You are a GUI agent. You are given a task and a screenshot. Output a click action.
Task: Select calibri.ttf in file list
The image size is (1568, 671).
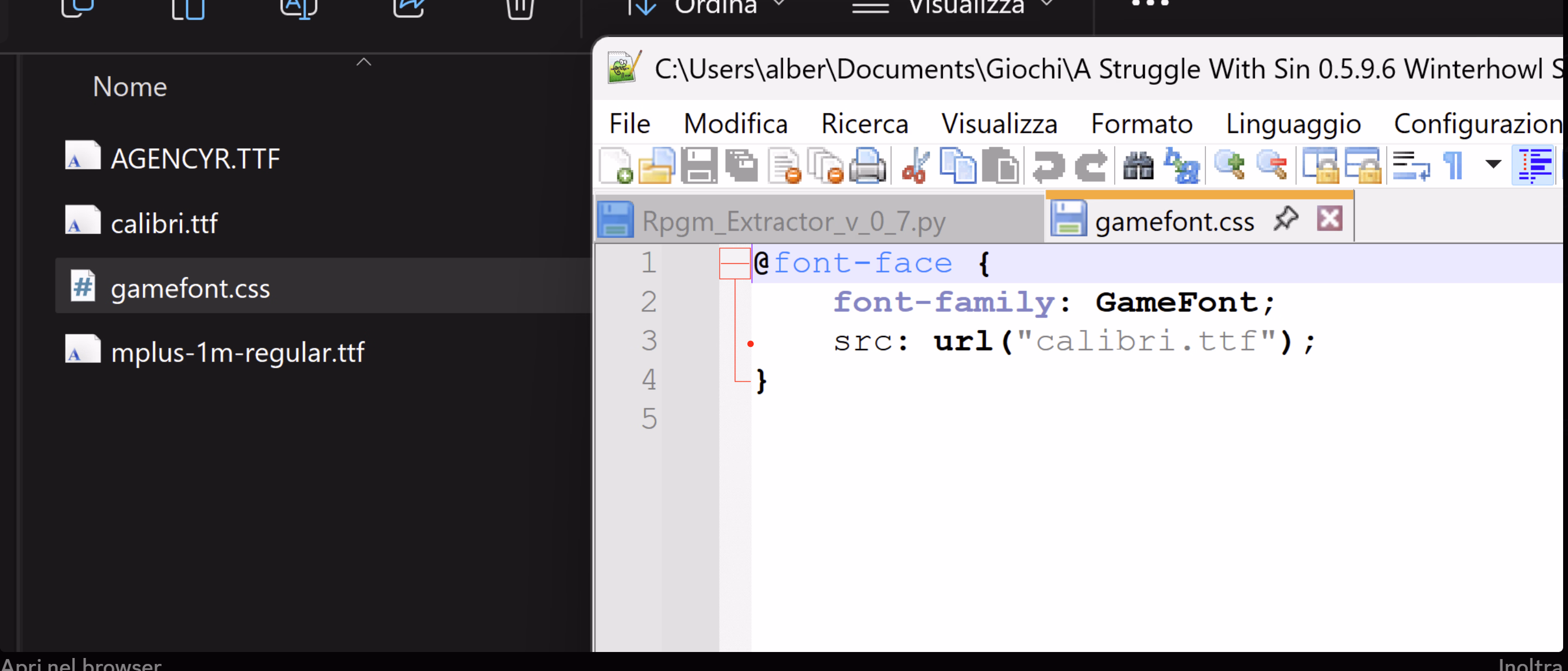pyautogui.click(x=164, y=224)
